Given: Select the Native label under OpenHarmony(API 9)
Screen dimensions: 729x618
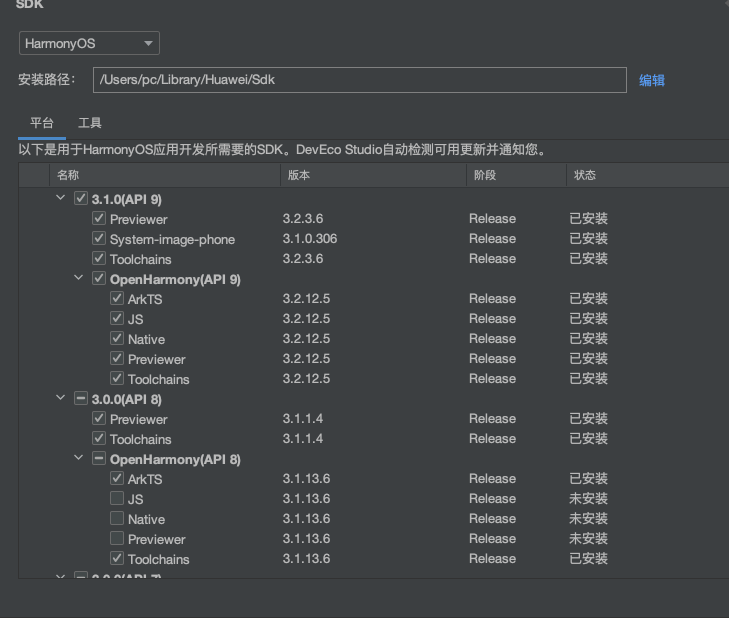Looking at the screenshot, I should pyautogui.click(x=146, y=339).
